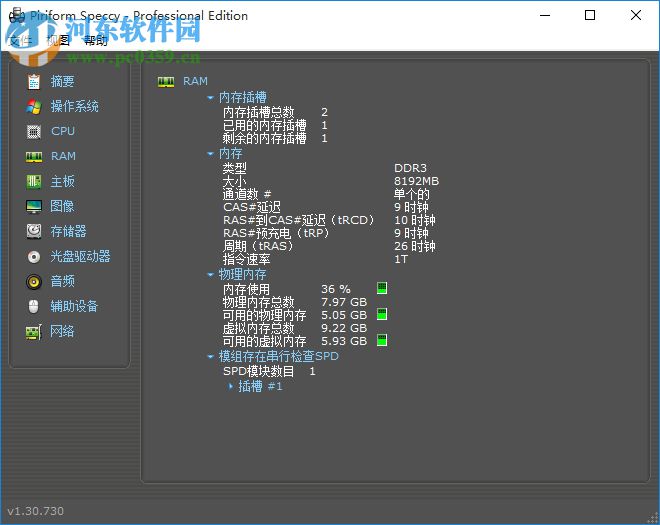The width and height of the screenshot is (660, 525).
Task: Go to the 光盘驱动器 section
Action: coord(80,256)
